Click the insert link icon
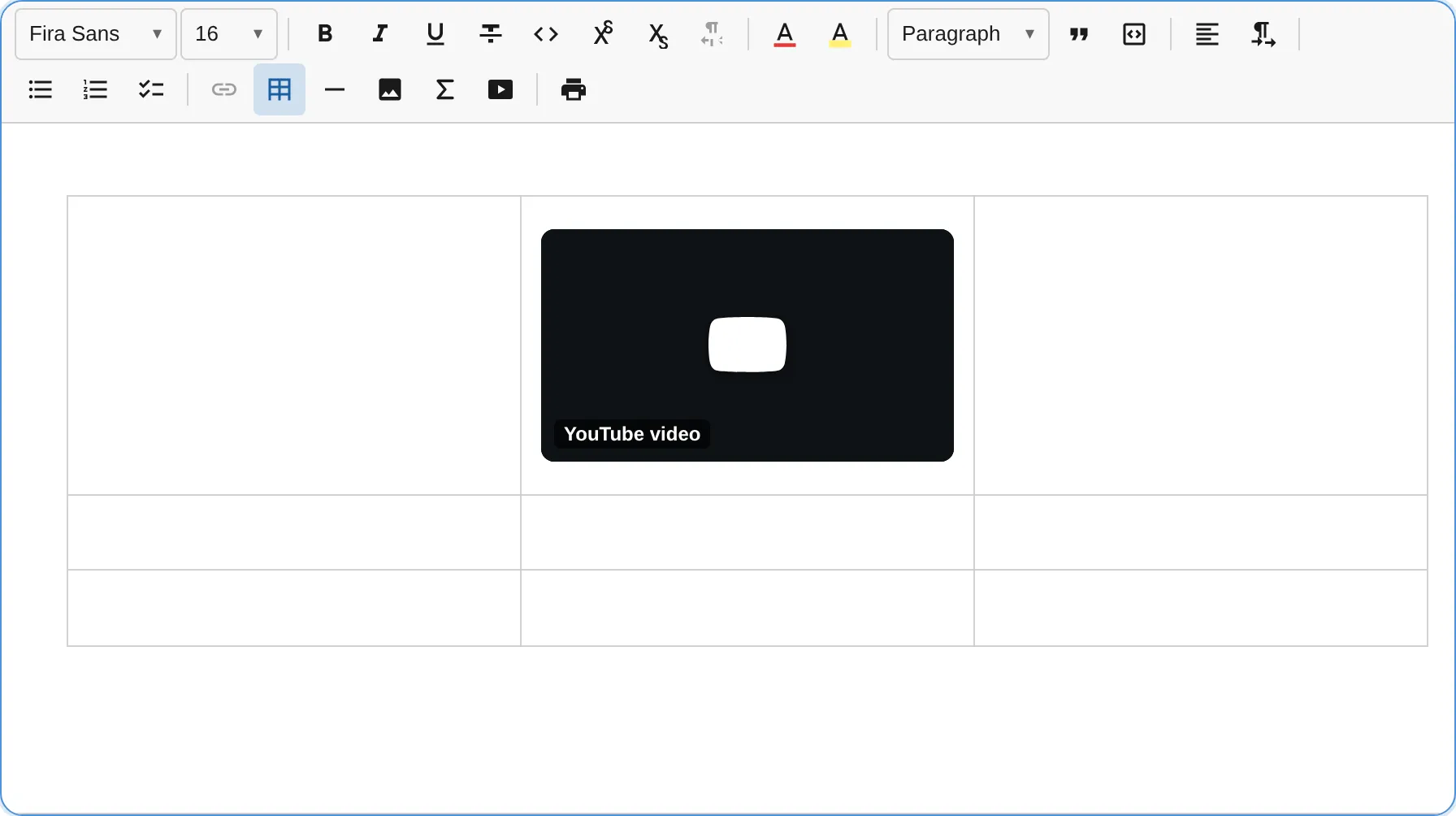 pos(224,89)
